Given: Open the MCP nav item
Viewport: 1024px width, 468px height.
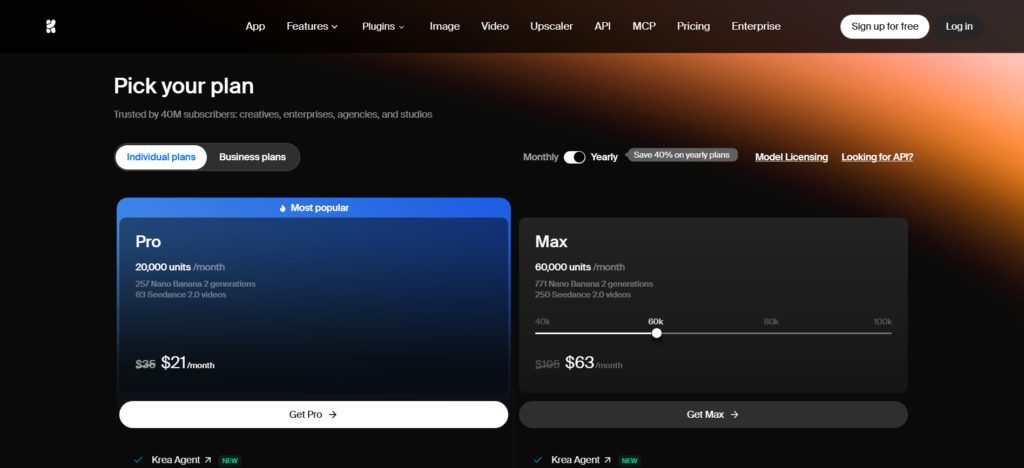Looking at the screenshot, I should point(644,27).
